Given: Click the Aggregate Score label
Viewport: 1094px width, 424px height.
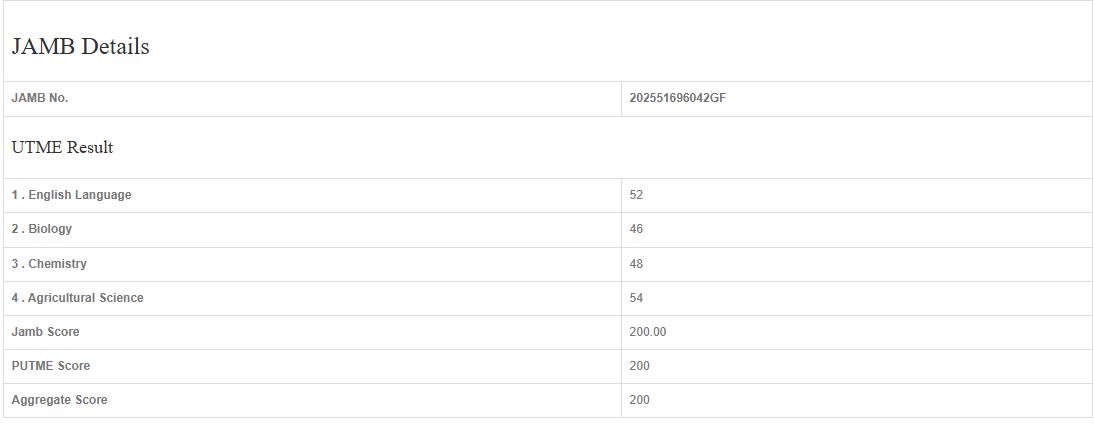Looking at the screenshot, I should 59,400.
